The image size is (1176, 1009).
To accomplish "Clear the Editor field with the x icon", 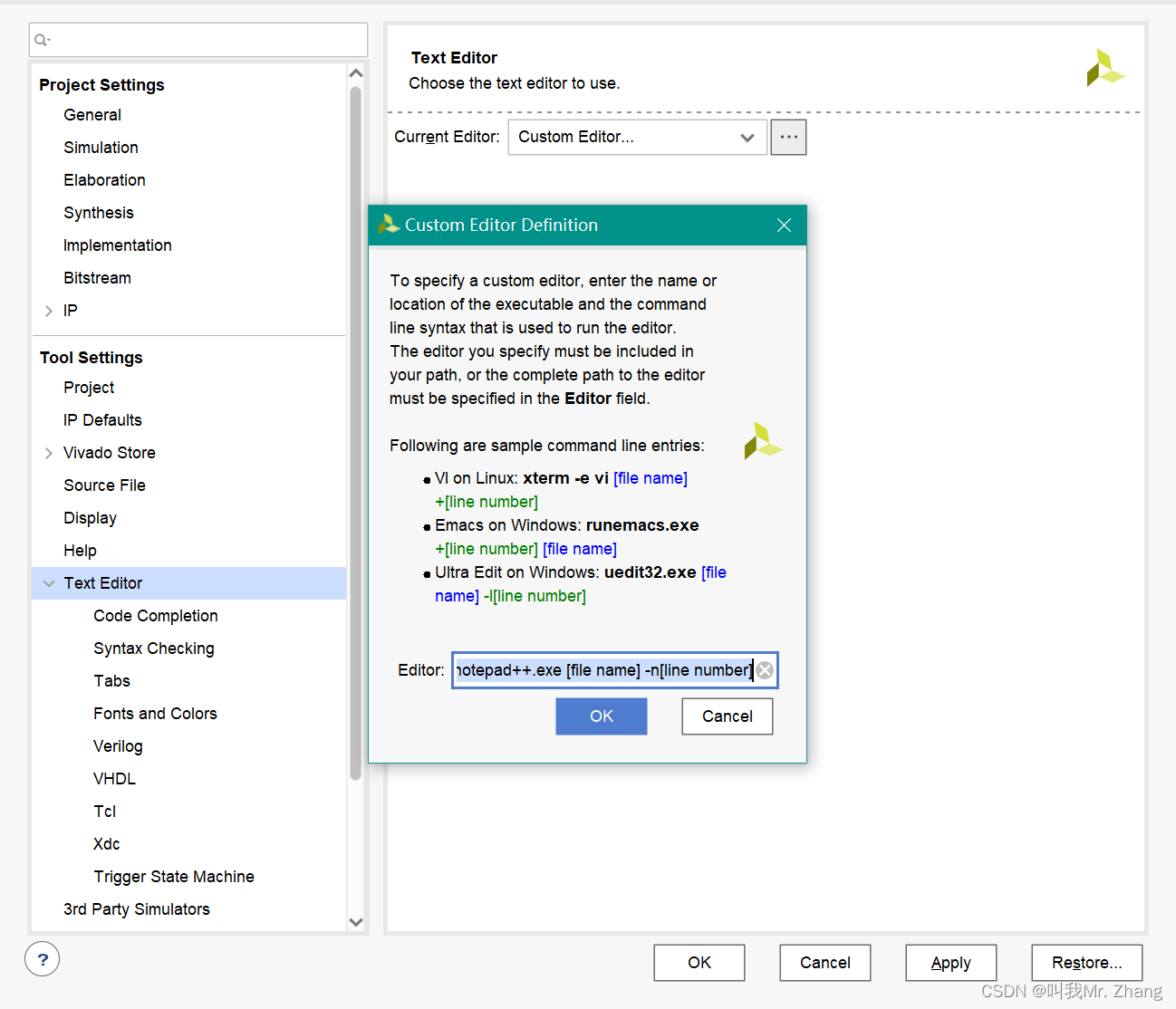I will (766, 670).
